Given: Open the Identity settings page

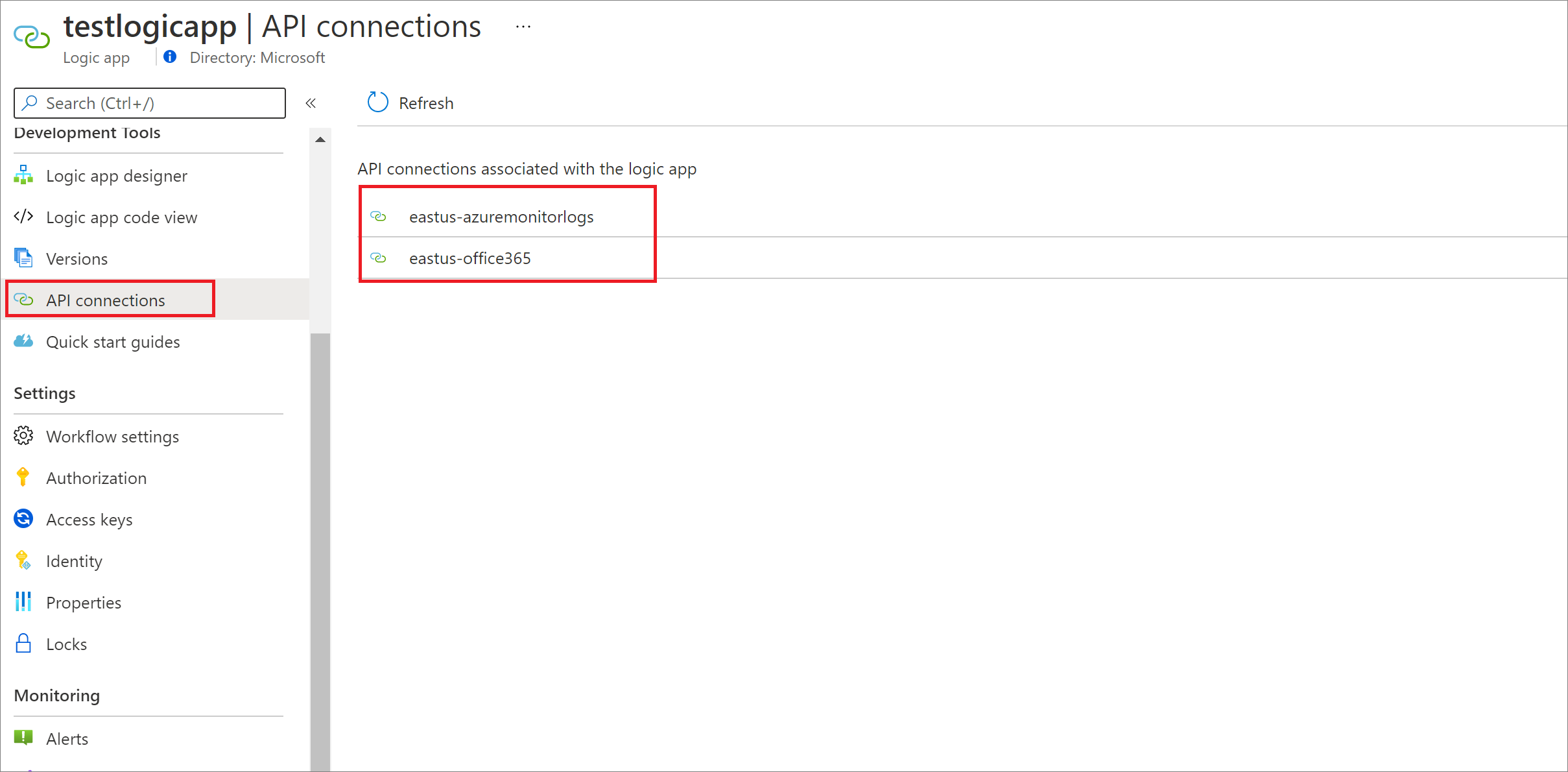Looking at the screenshot, I should [x=74, y=561].
